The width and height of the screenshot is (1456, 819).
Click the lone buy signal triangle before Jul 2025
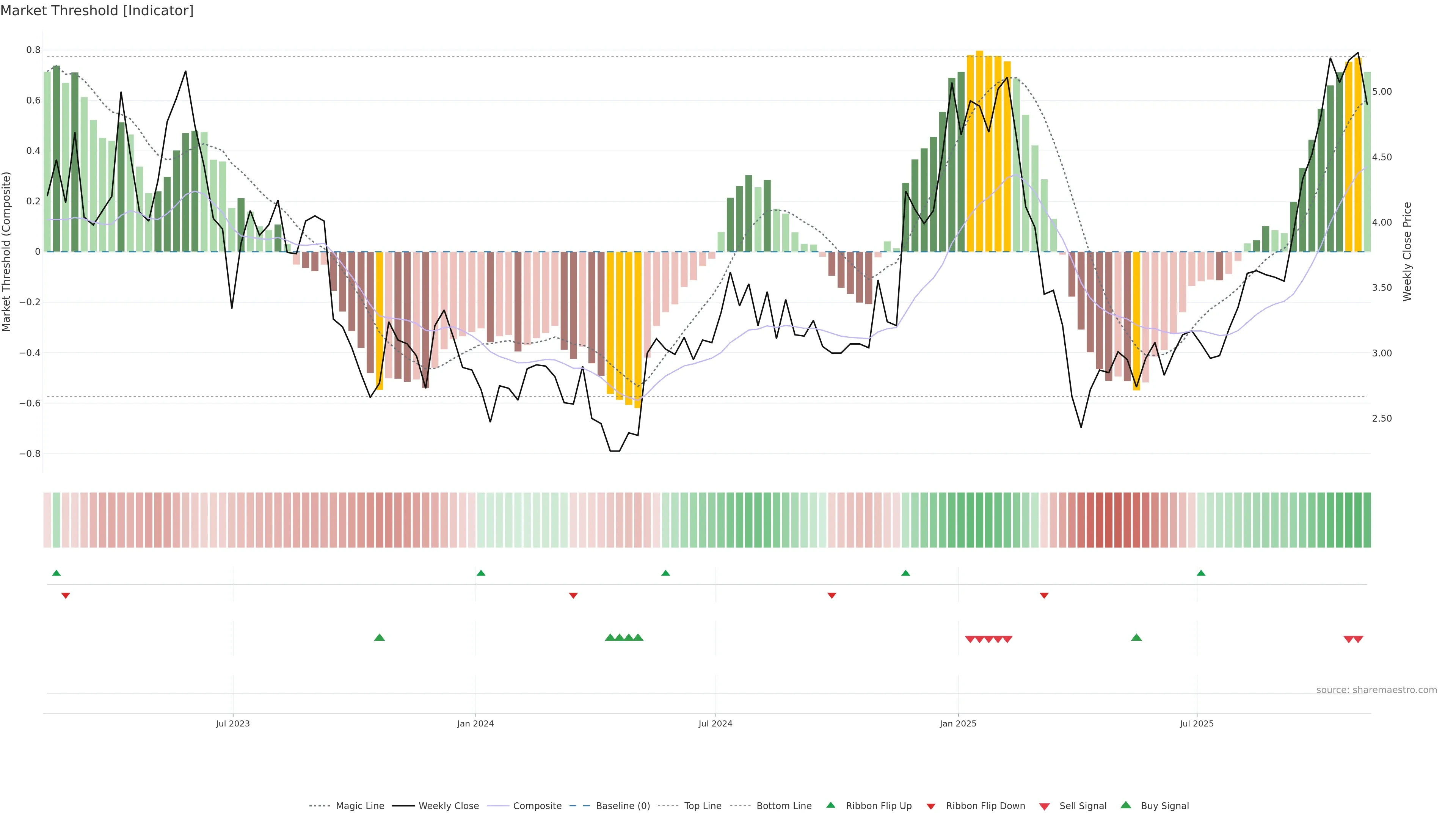pyautogui.click(x=1136, y=637)
